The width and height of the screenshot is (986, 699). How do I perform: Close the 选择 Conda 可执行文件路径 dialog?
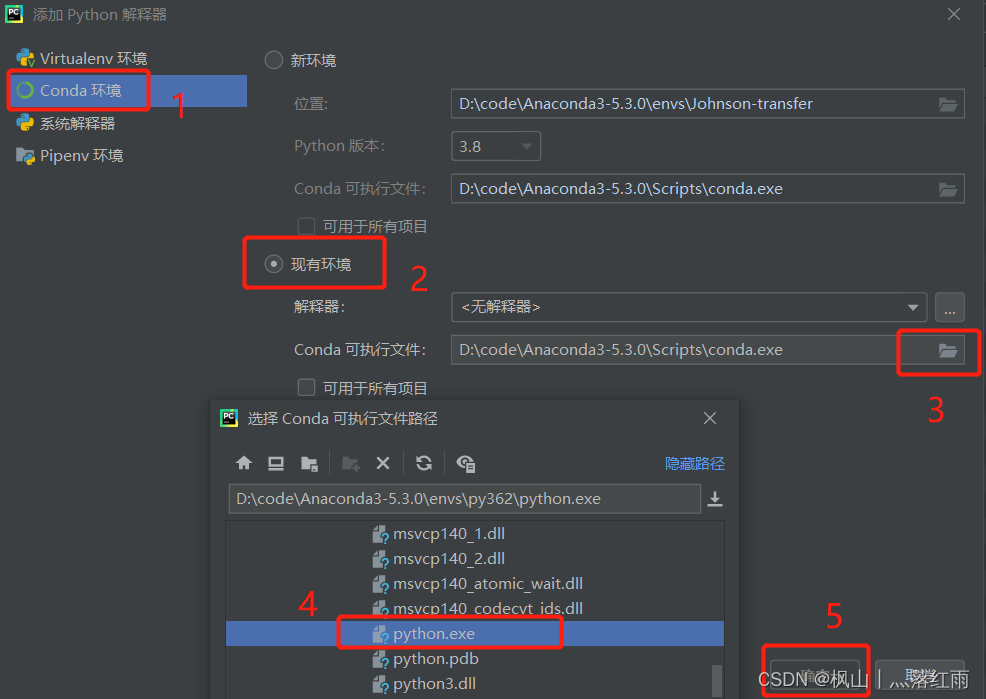(710, 418)
